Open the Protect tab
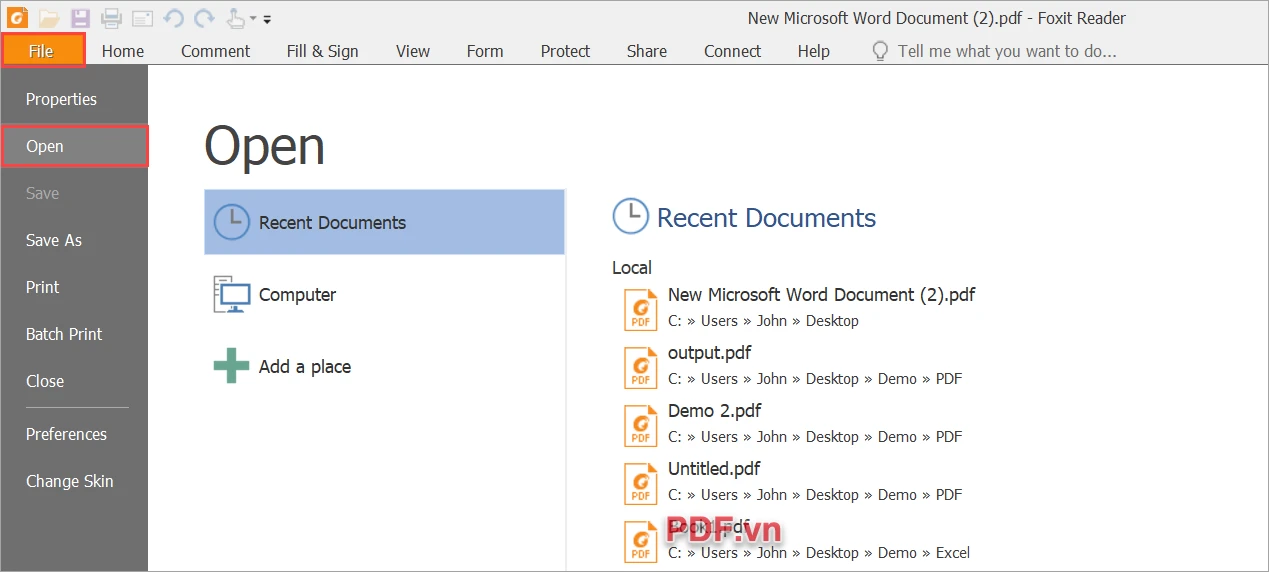Screen dimensions: 1269x572 point(565,51)
